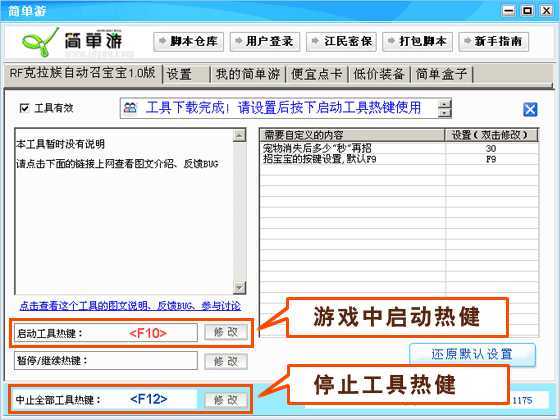Open the 新手指南 beginner guide
The width and height of the screenshot is (560, 420).
coord(494,41)
